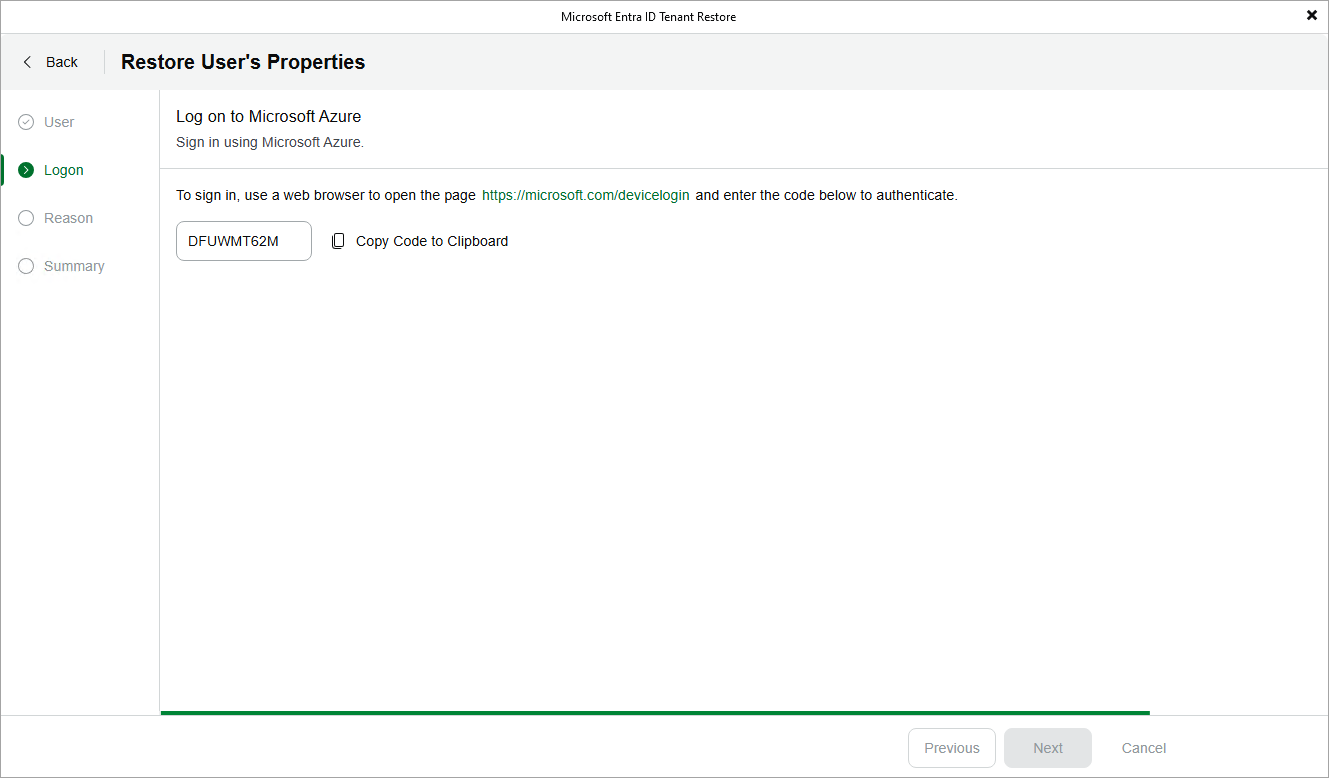Go back using the Back label

pyautogui.click(x=62, y=62)
